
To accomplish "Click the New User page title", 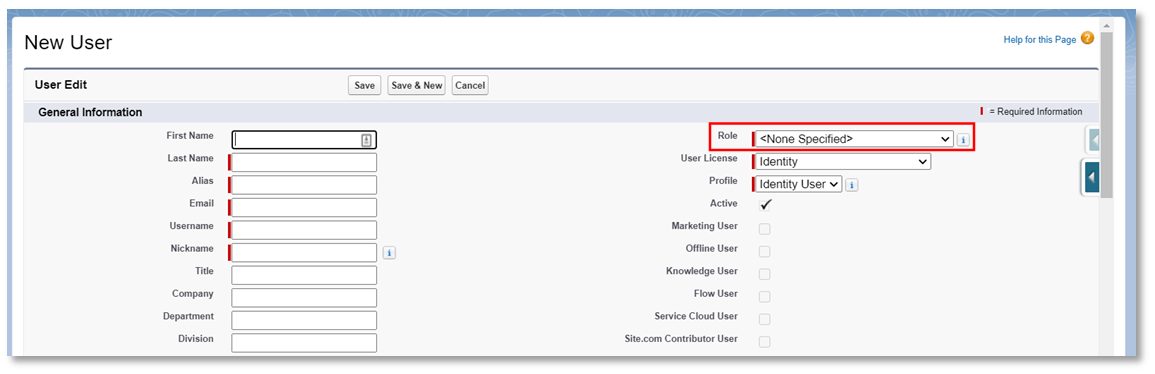I will (x=68, y=42).
